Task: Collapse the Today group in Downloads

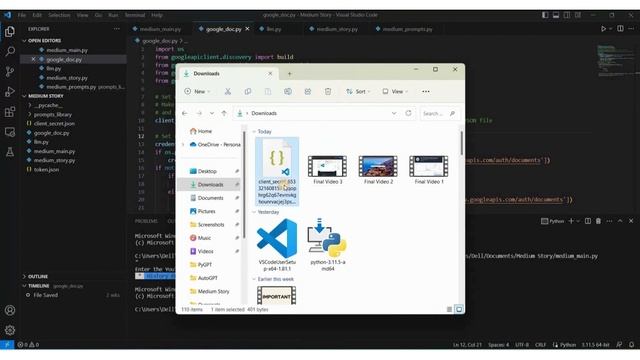Action: pos(254,131)
